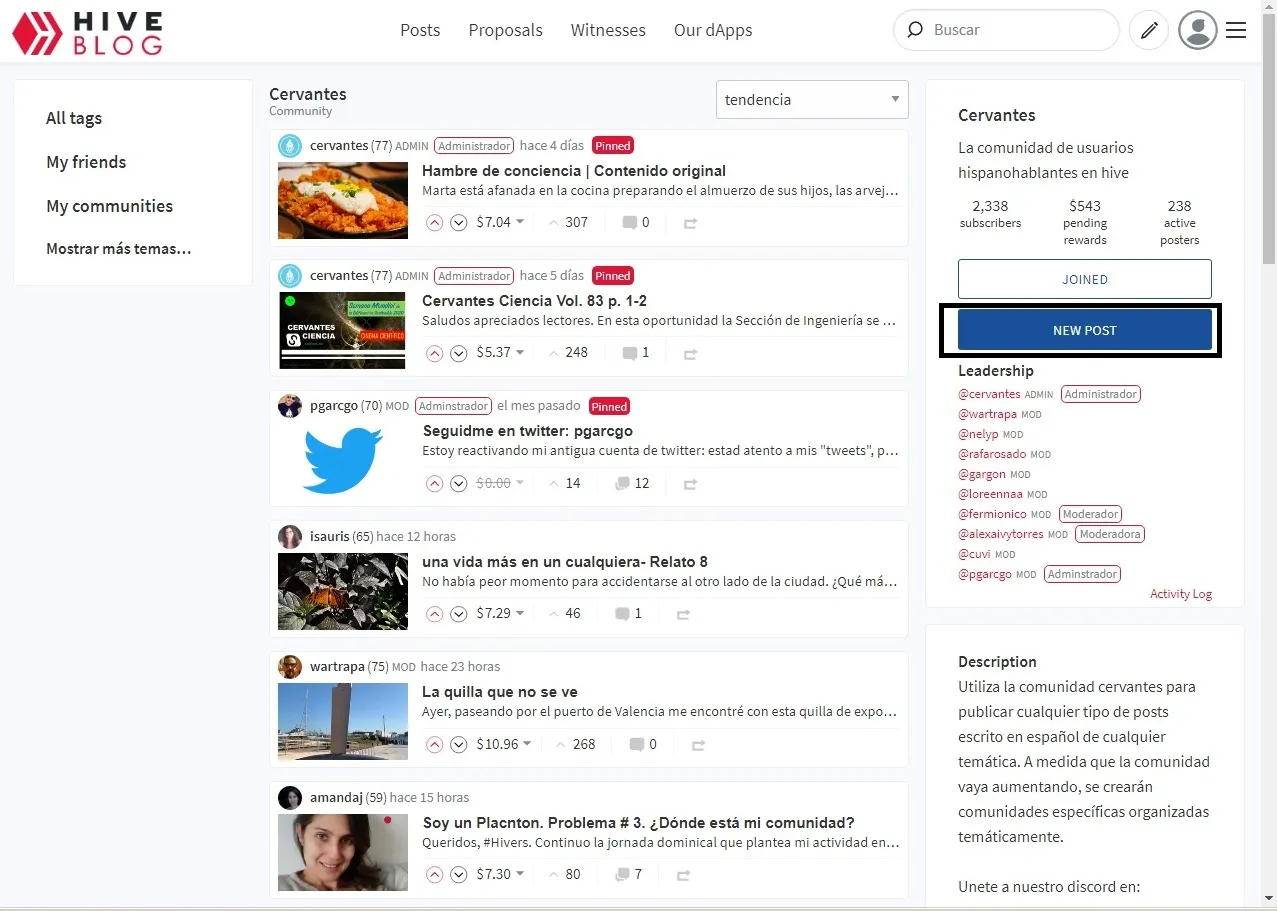
Task: Open the @fermionico leadership profile link
Action: coord(992,514)
